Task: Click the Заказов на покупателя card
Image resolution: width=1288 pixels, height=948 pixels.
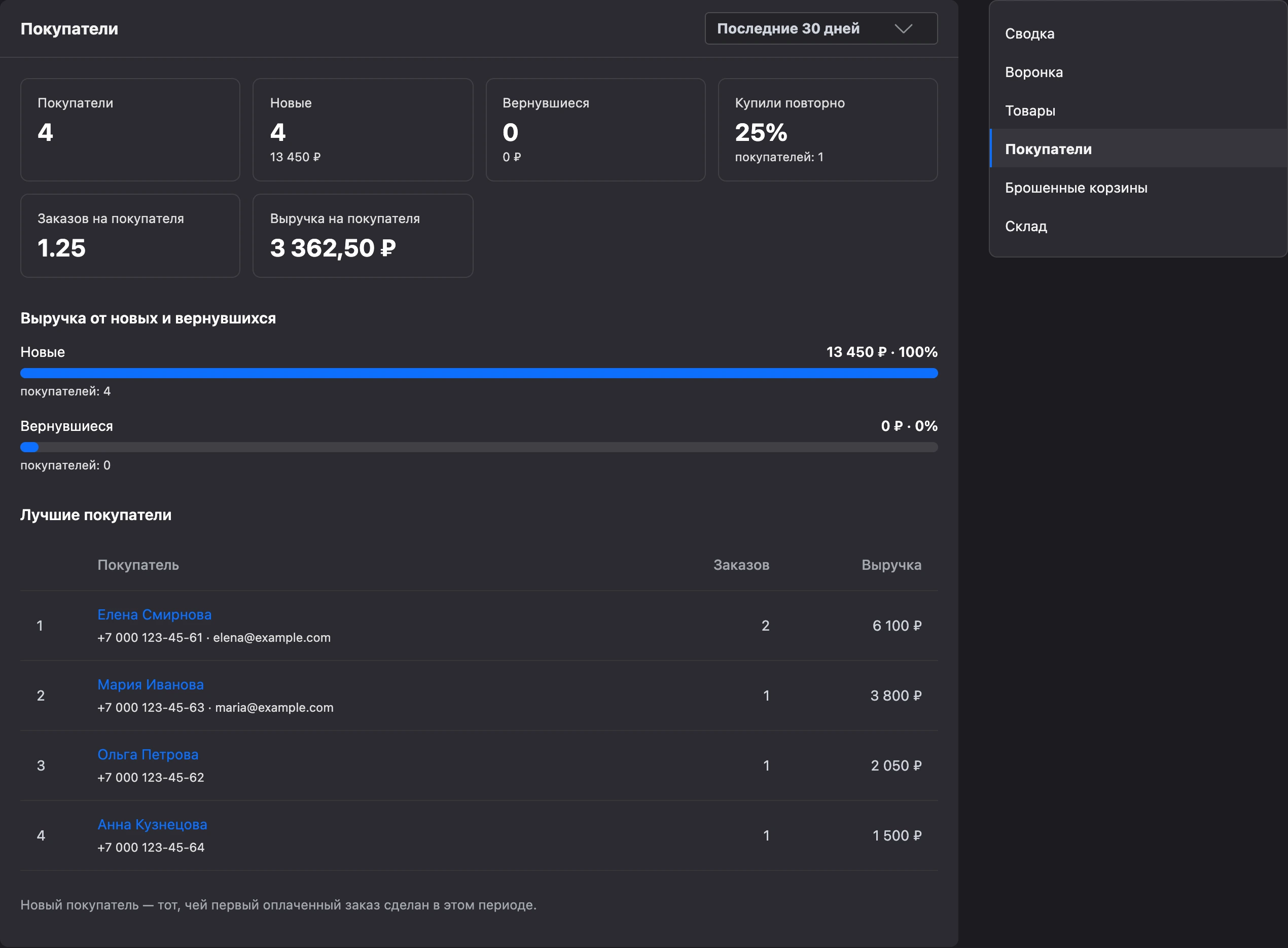Action: 130,235
